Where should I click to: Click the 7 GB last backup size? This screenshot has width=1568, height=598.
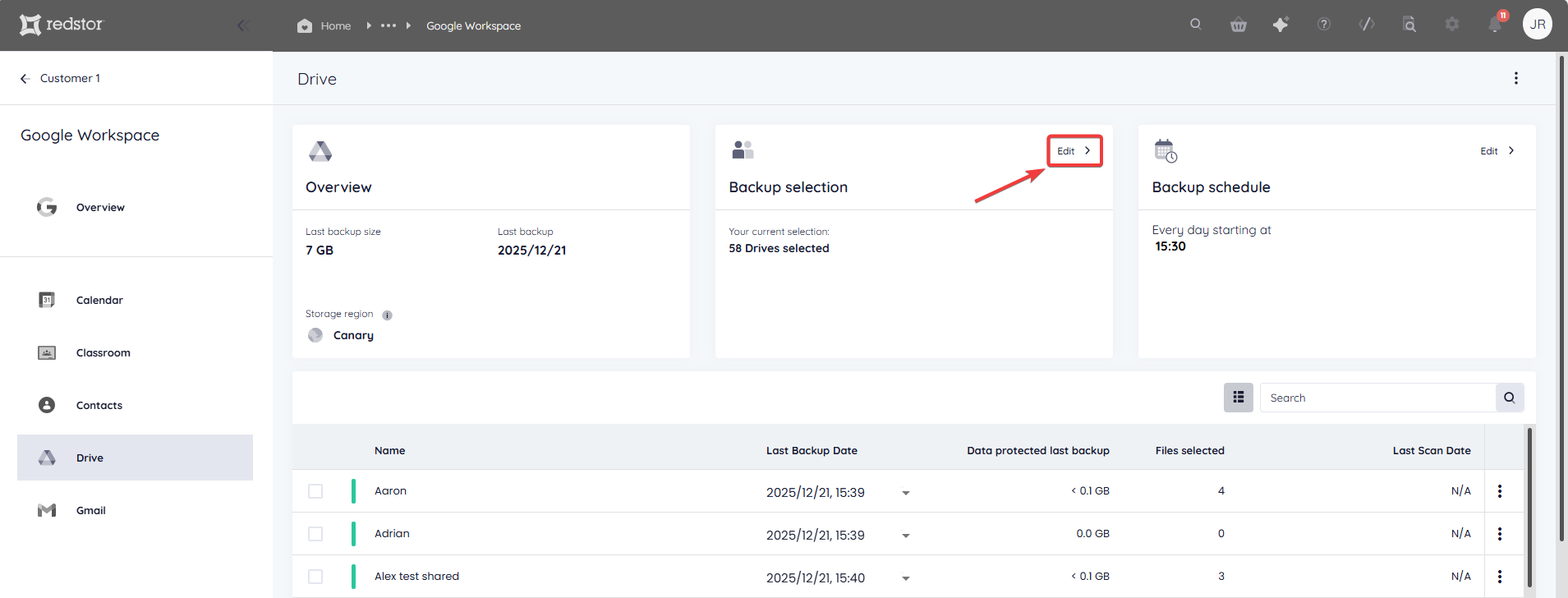click(320, 251)
